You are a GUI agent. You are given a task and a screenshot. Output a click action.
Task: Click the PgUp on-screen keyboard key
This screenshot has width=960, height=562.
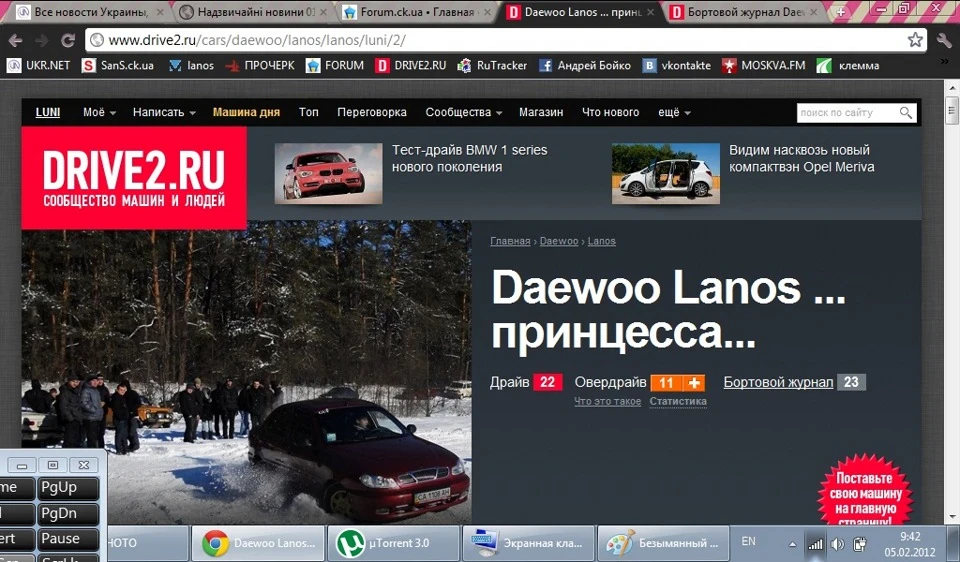[68, 488]
